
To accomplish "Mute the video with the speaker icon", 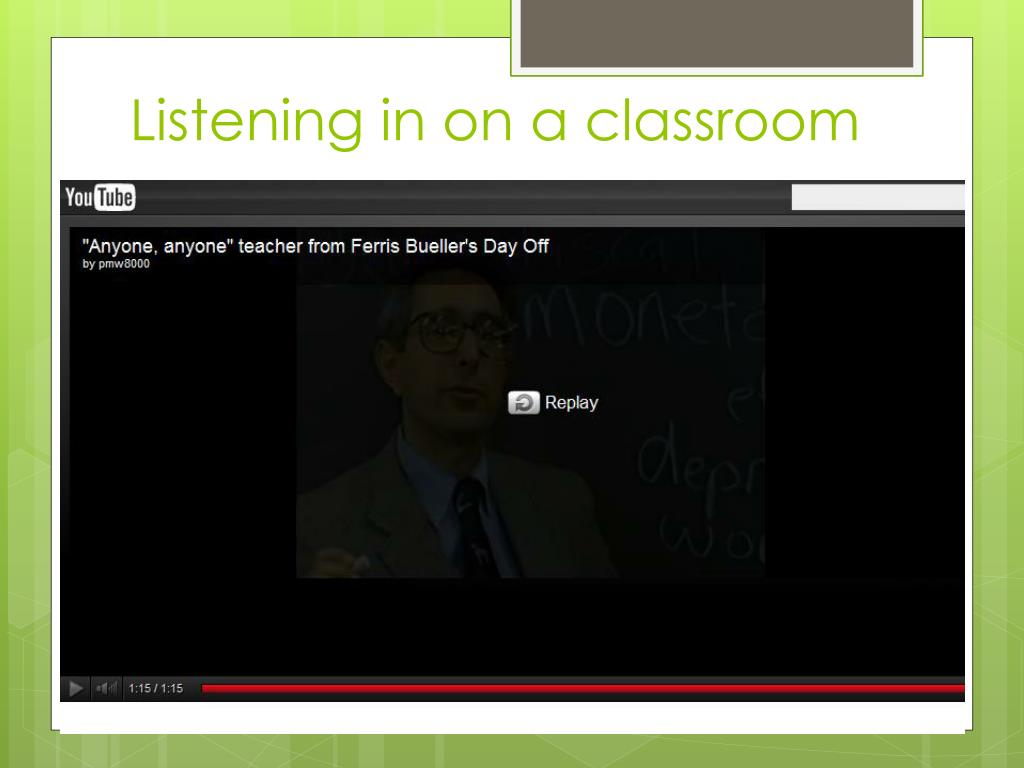I will click(106, 688).
